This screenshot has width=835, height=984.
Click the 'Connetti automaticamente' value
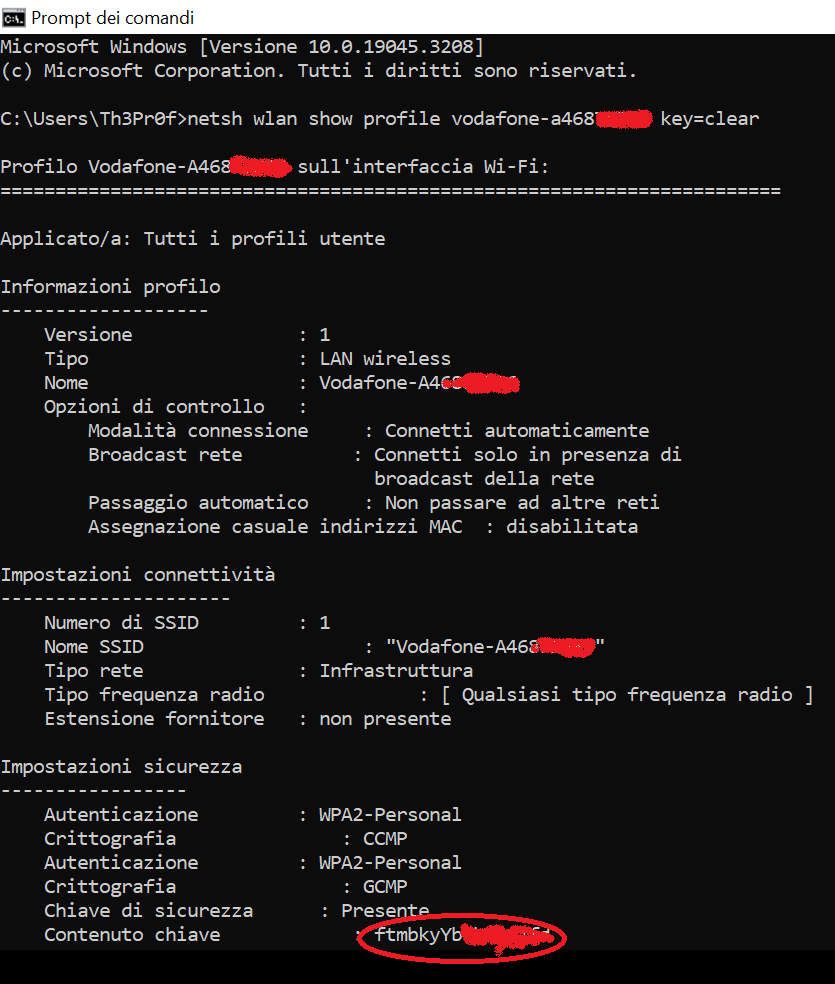pyautogui.click(x=516, y=430)
